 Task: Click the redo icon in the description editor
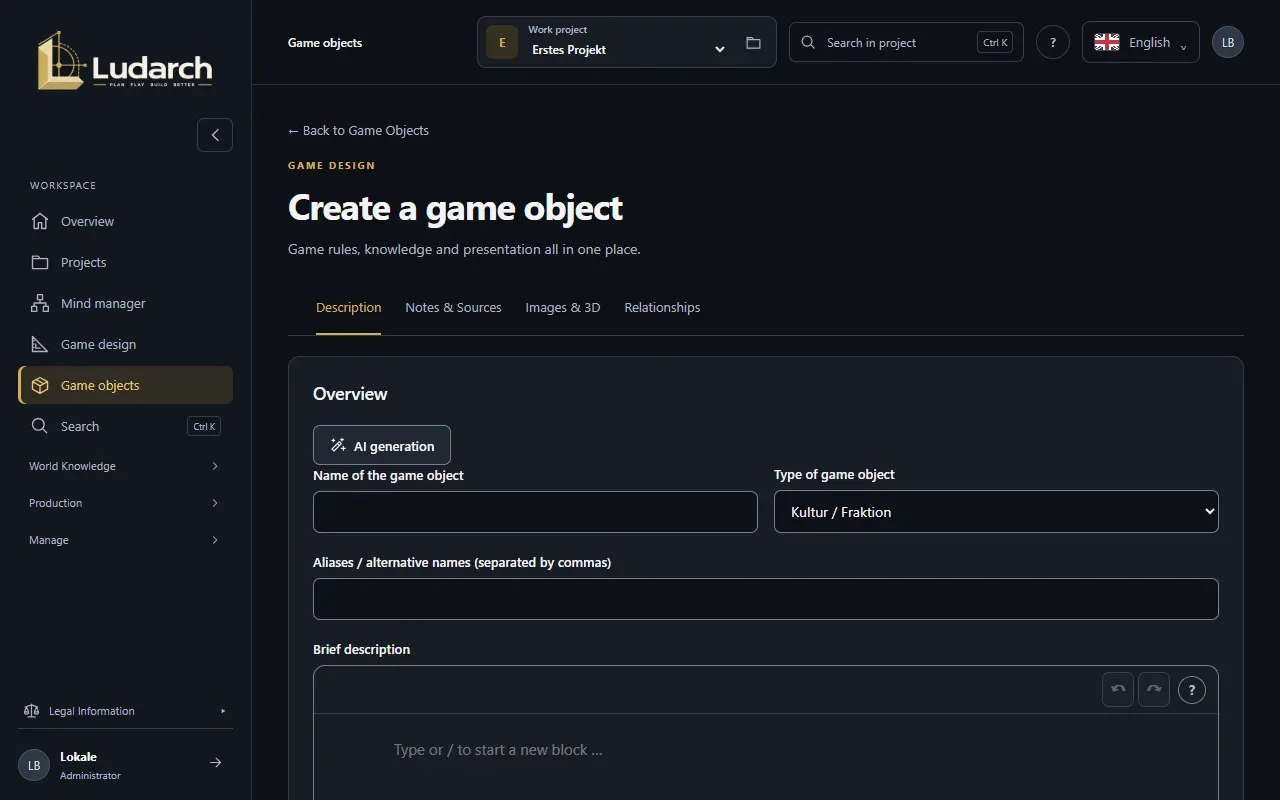pos(1154,689)
